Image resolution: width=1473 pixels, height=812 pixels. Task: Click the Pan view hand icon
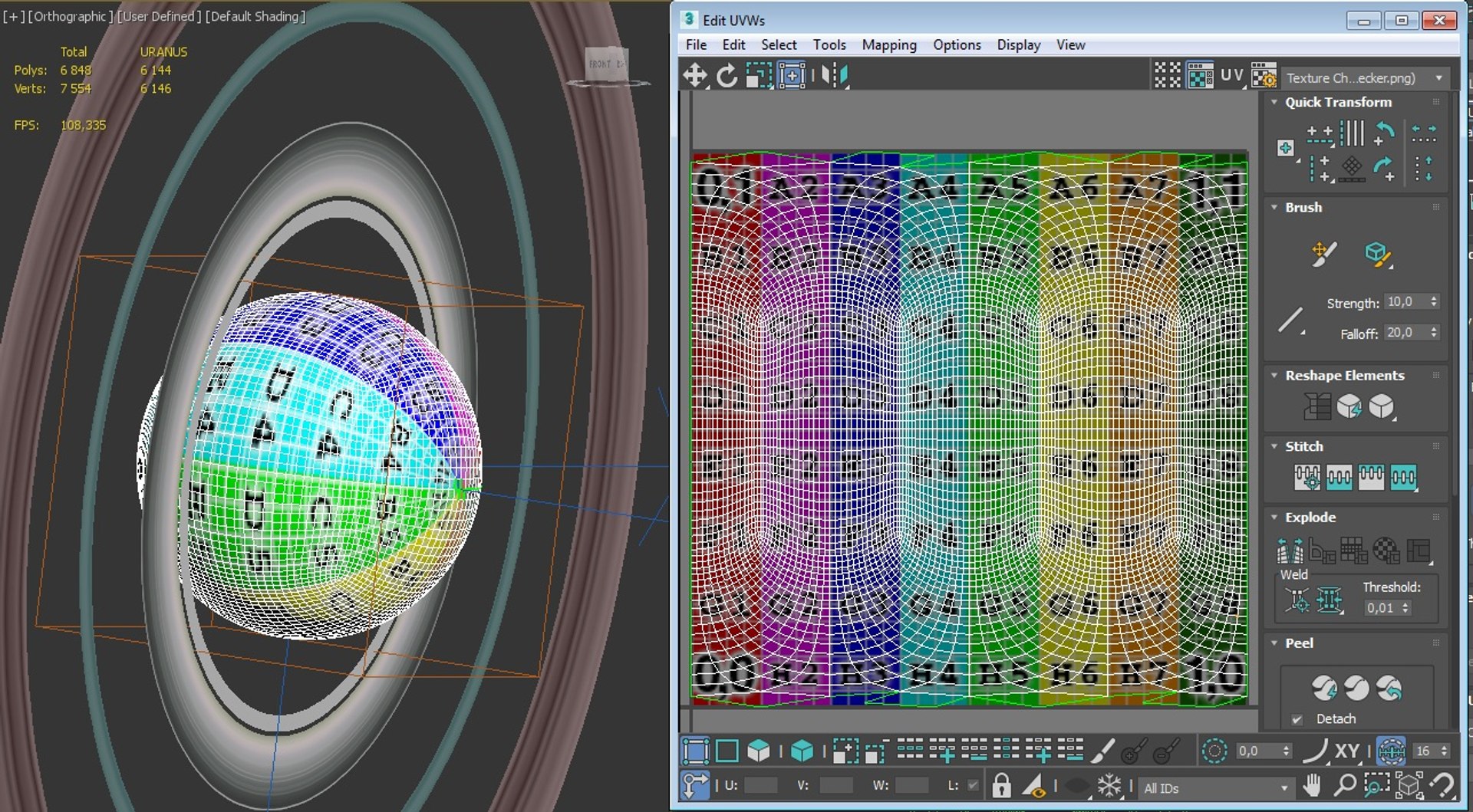[1312, 786]
